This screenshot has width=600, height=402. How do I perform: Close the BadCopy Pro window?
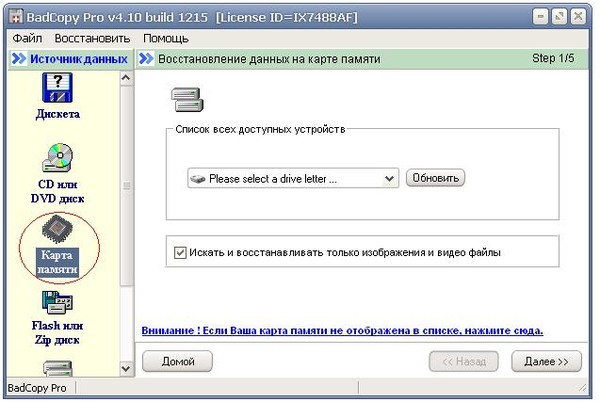click(x=578, y=17)
